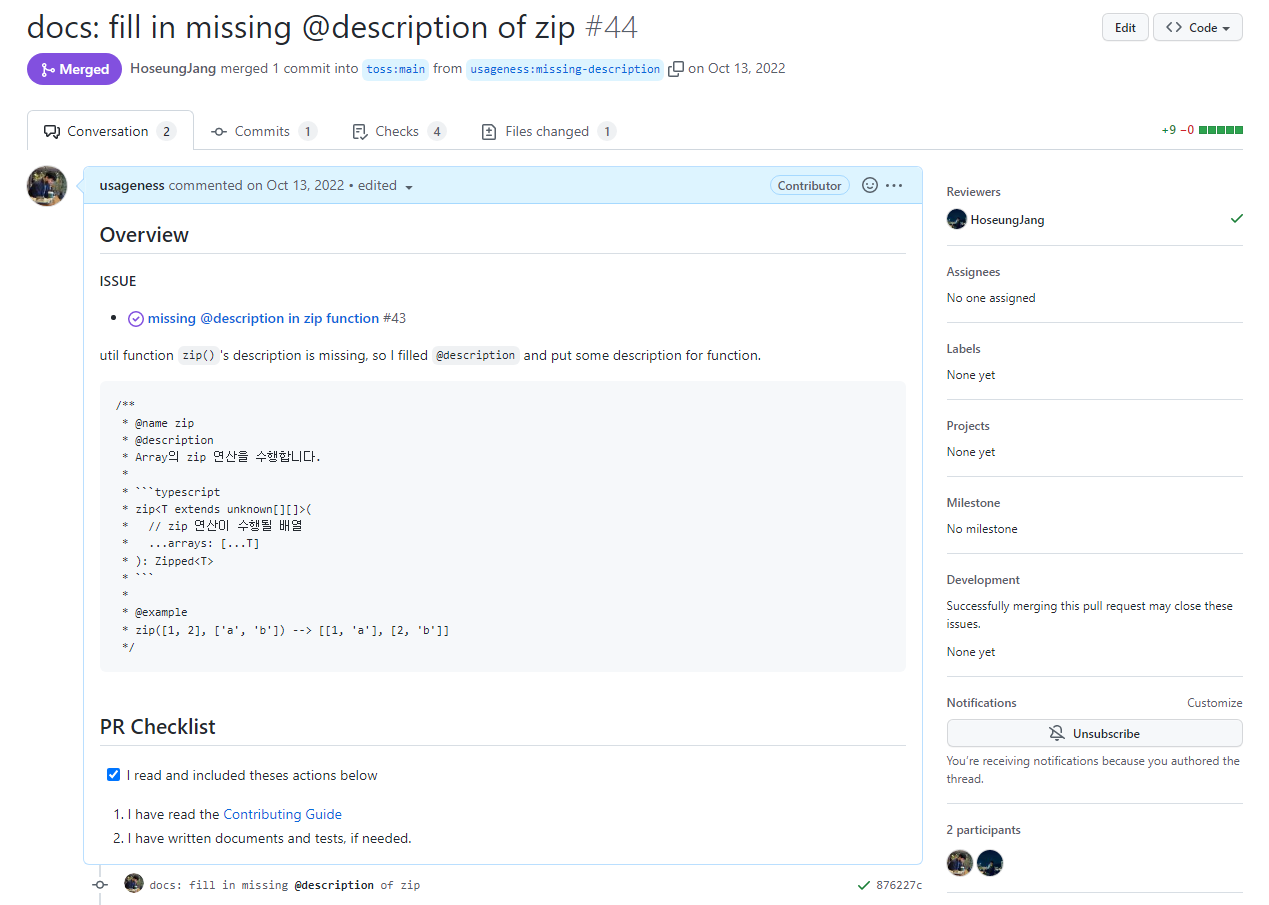Click the closed issue icon next to #43
Viewport: 1269px width, 905px height.
tap(136, 319)
